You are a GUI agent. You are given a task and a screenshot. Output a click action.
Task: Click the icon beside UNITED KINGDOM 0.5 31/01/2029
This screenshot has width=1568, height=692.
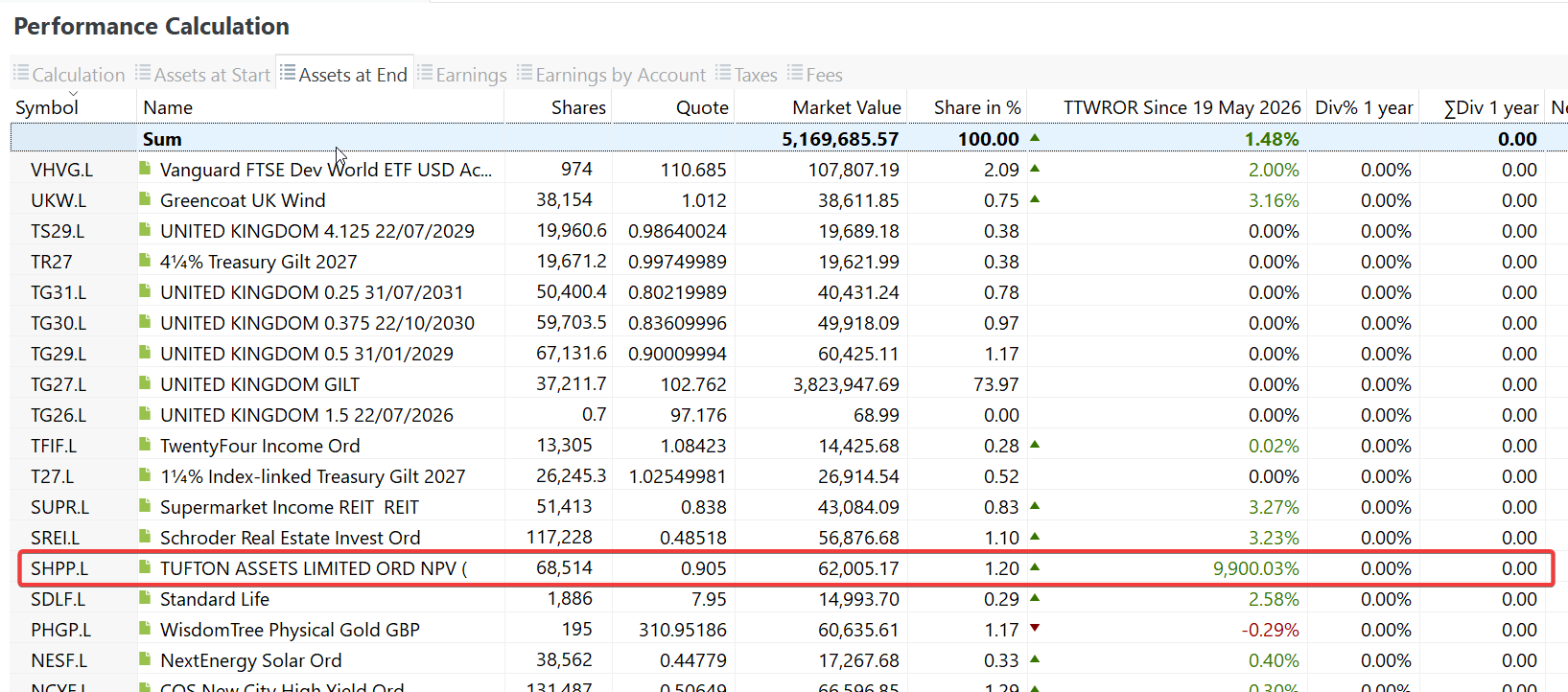146,353
